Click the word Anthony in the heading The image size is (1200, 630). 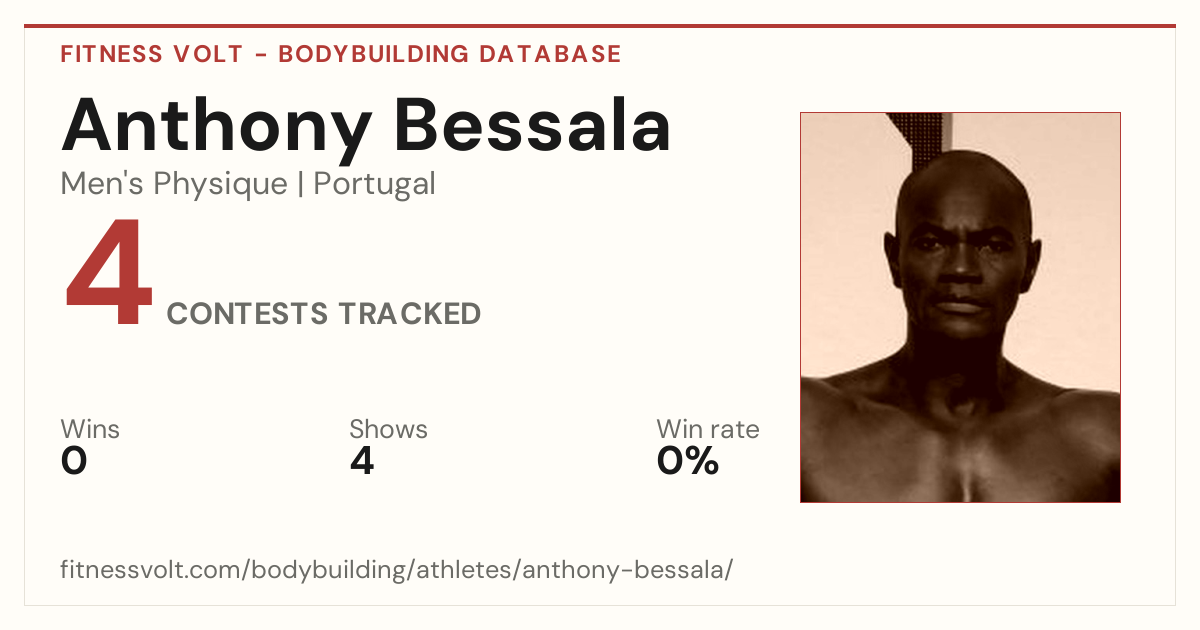pos(216,126)
